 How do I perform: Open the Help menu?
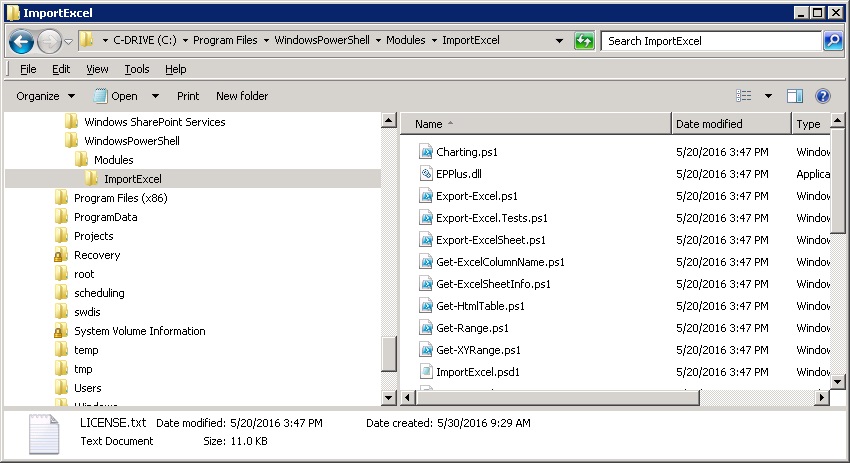tap(176, 69)
